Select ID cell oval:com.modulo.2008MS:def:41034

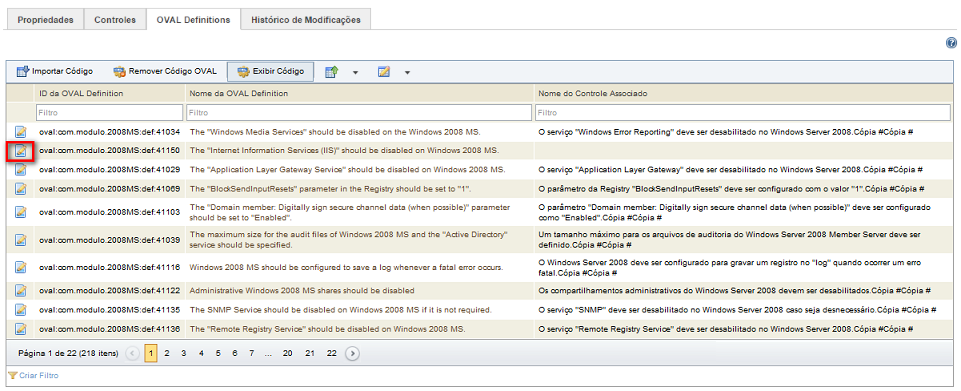pos(109,132)
